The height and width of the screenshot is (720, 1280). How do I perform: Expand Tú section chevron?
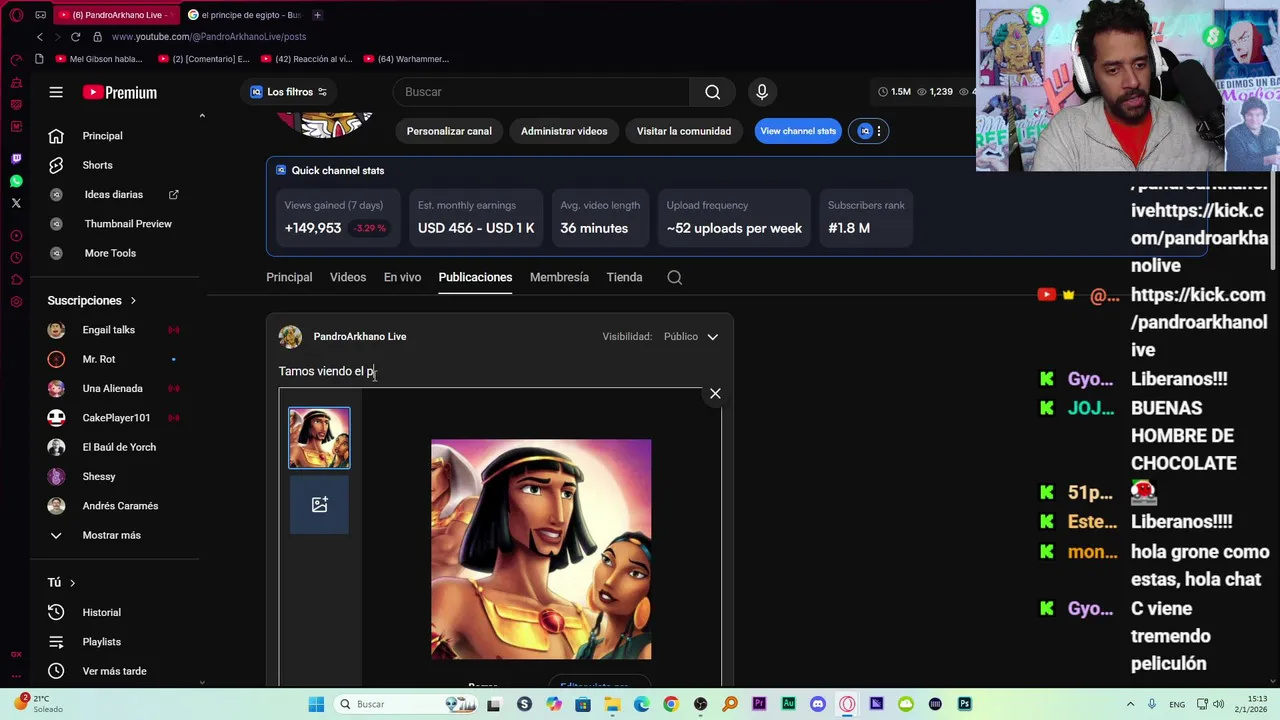point(72,583)
